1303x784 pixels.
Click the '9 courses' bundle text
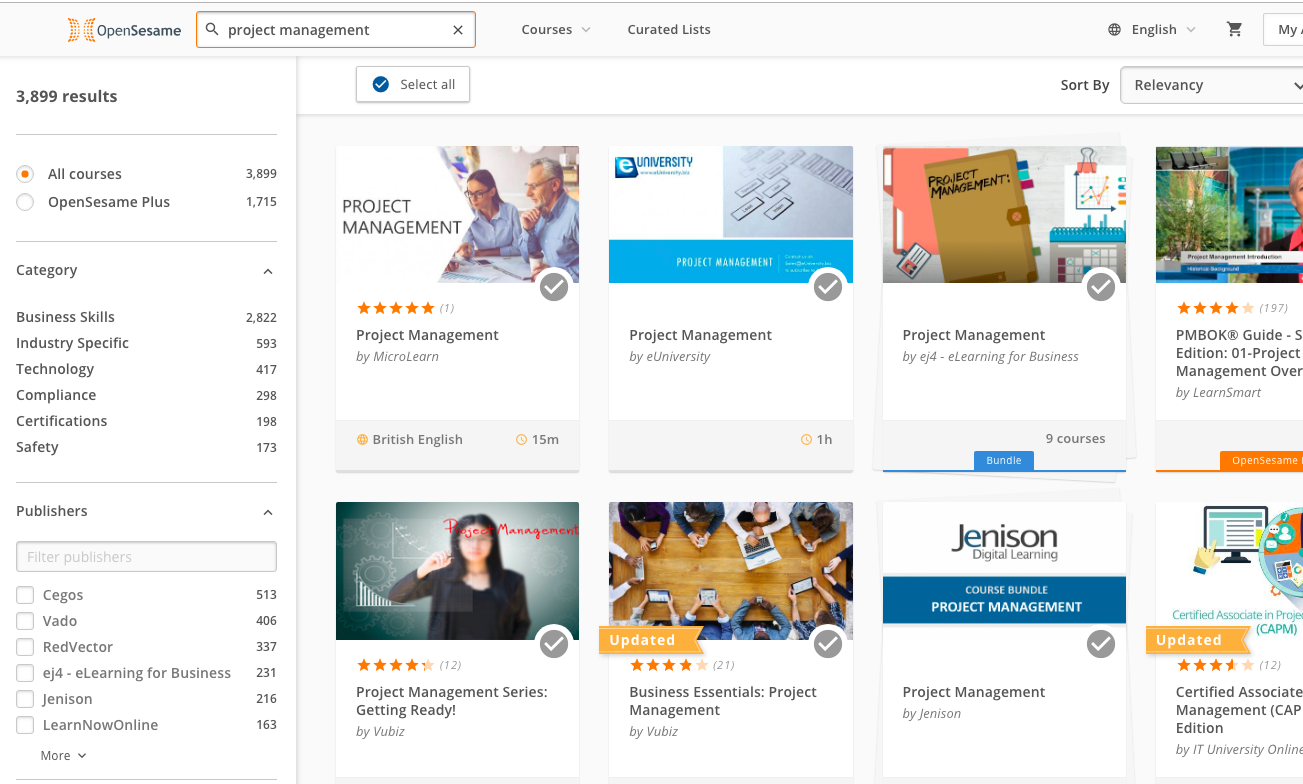point(1075,438)
